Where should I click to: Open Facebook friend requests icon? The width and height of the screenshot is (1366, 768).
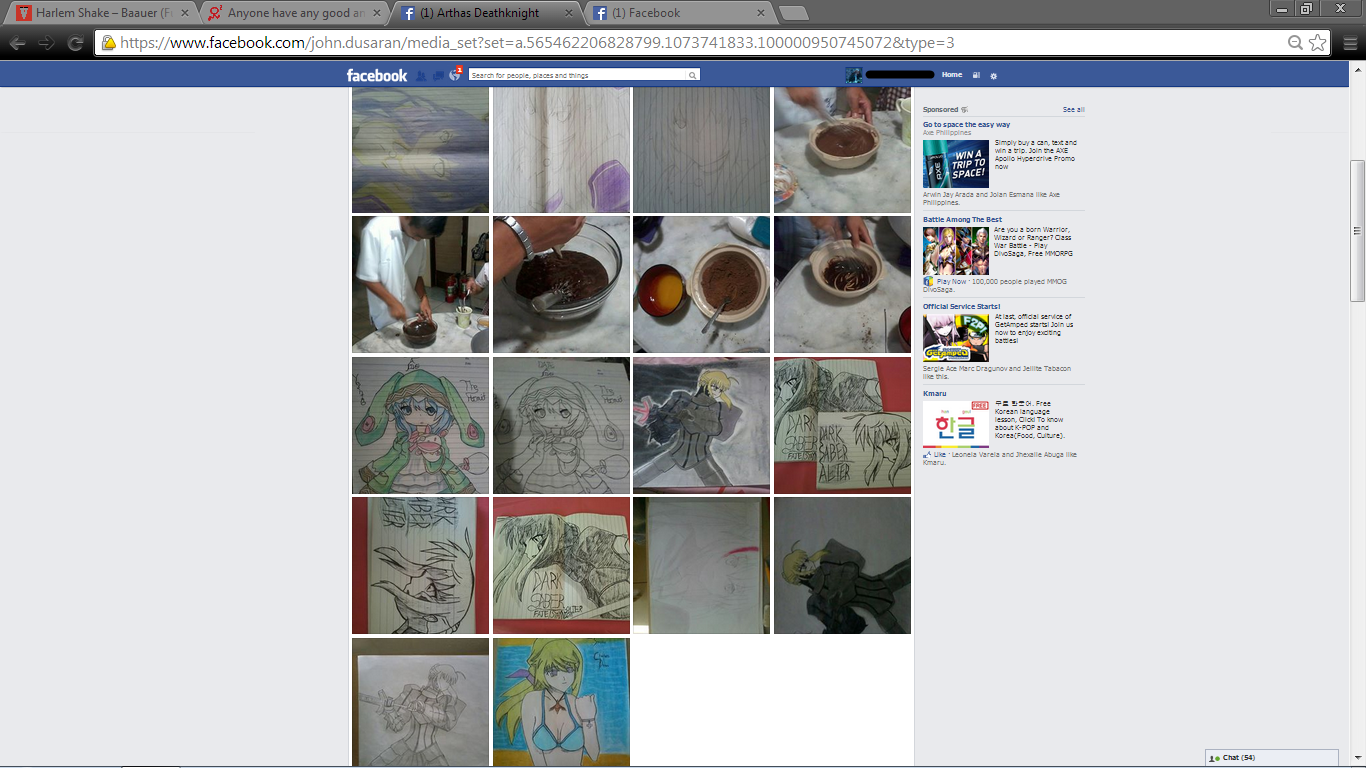(x=421, y=76)
